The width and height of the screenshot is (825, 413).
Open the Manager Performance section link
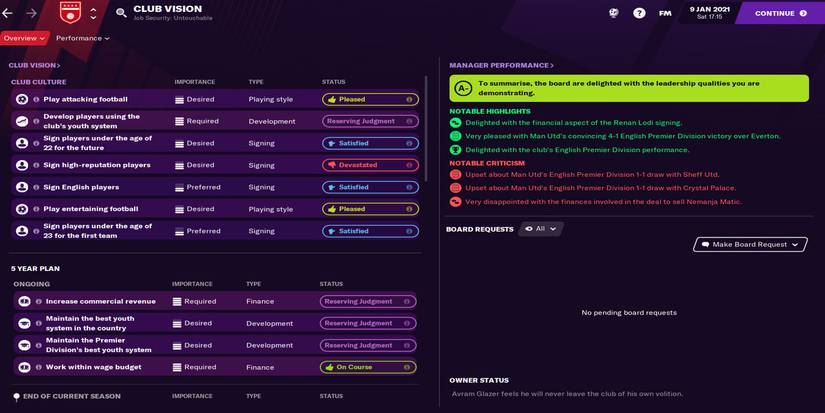pos(501,65)
